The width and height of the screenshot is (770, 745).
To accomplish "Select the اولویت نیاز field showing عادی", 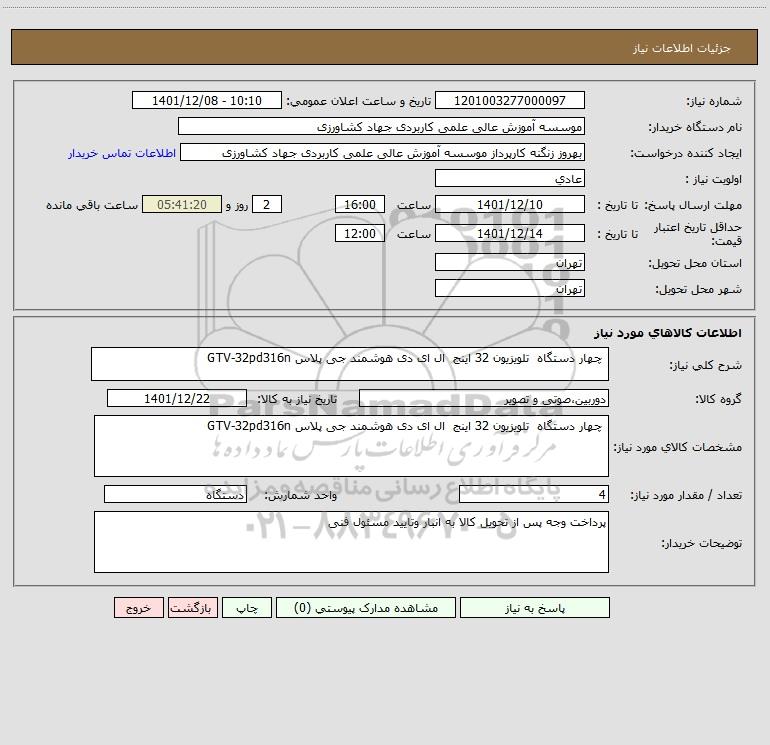I will 510,178.
